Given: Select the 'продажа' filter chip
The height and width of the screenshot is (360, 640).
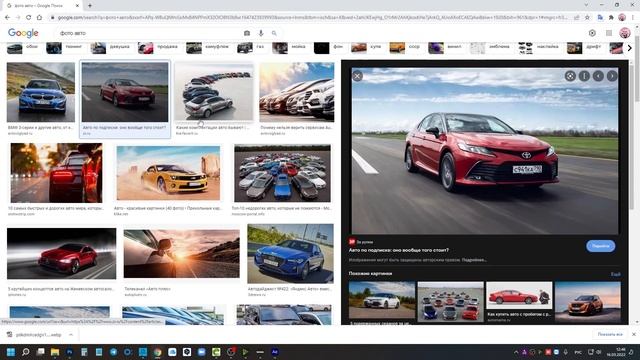Looking at the screenshot, I should click(x=158, y=48).
